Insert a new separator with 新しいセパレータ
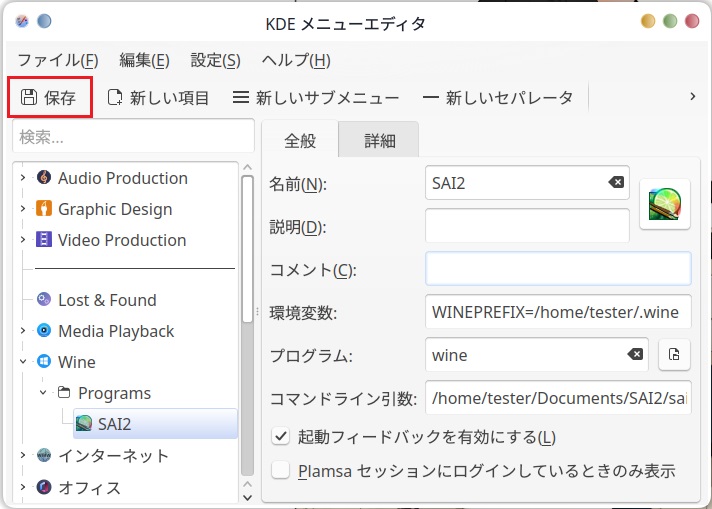Viewport: 712px width, 509px height. pyautogui.click(x=498, y=97)
